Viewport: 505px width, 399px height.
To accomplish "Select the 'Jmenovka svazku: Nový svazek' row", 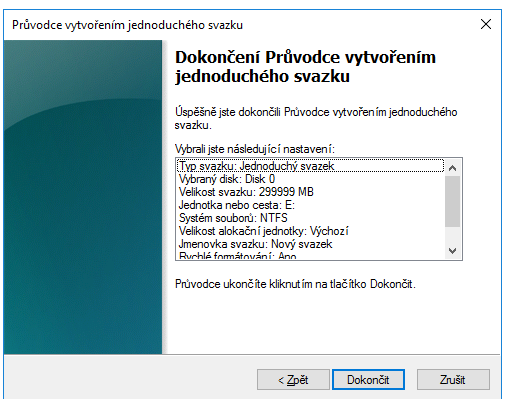I will click(x=310, y=244).
